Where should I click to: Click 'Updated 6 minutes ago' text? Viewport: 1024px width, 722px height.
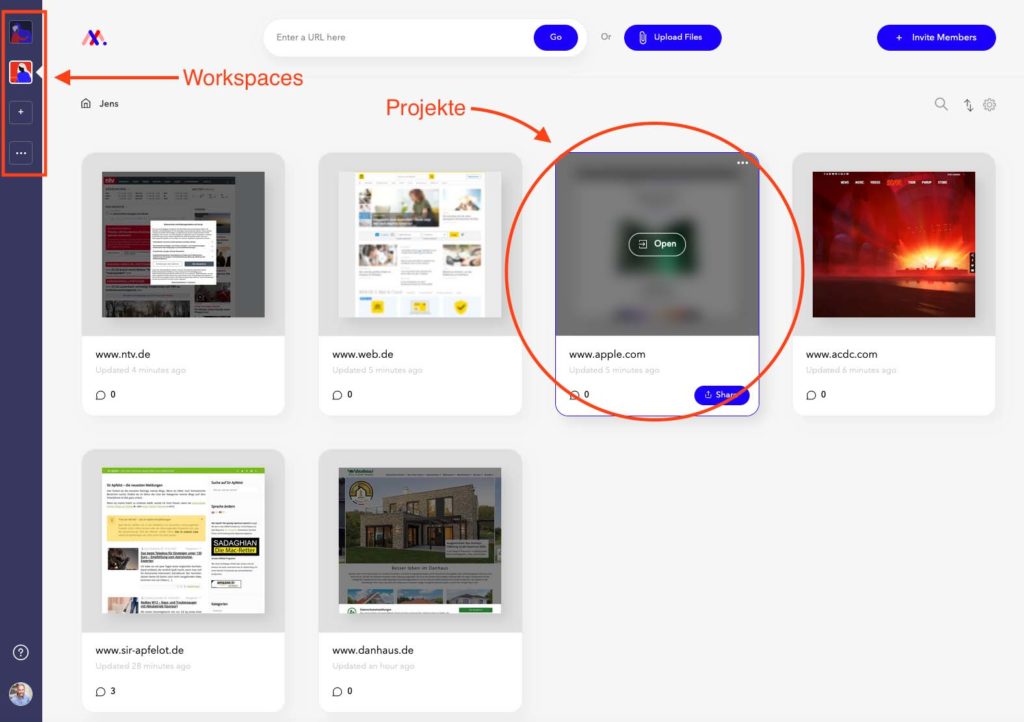851,370
